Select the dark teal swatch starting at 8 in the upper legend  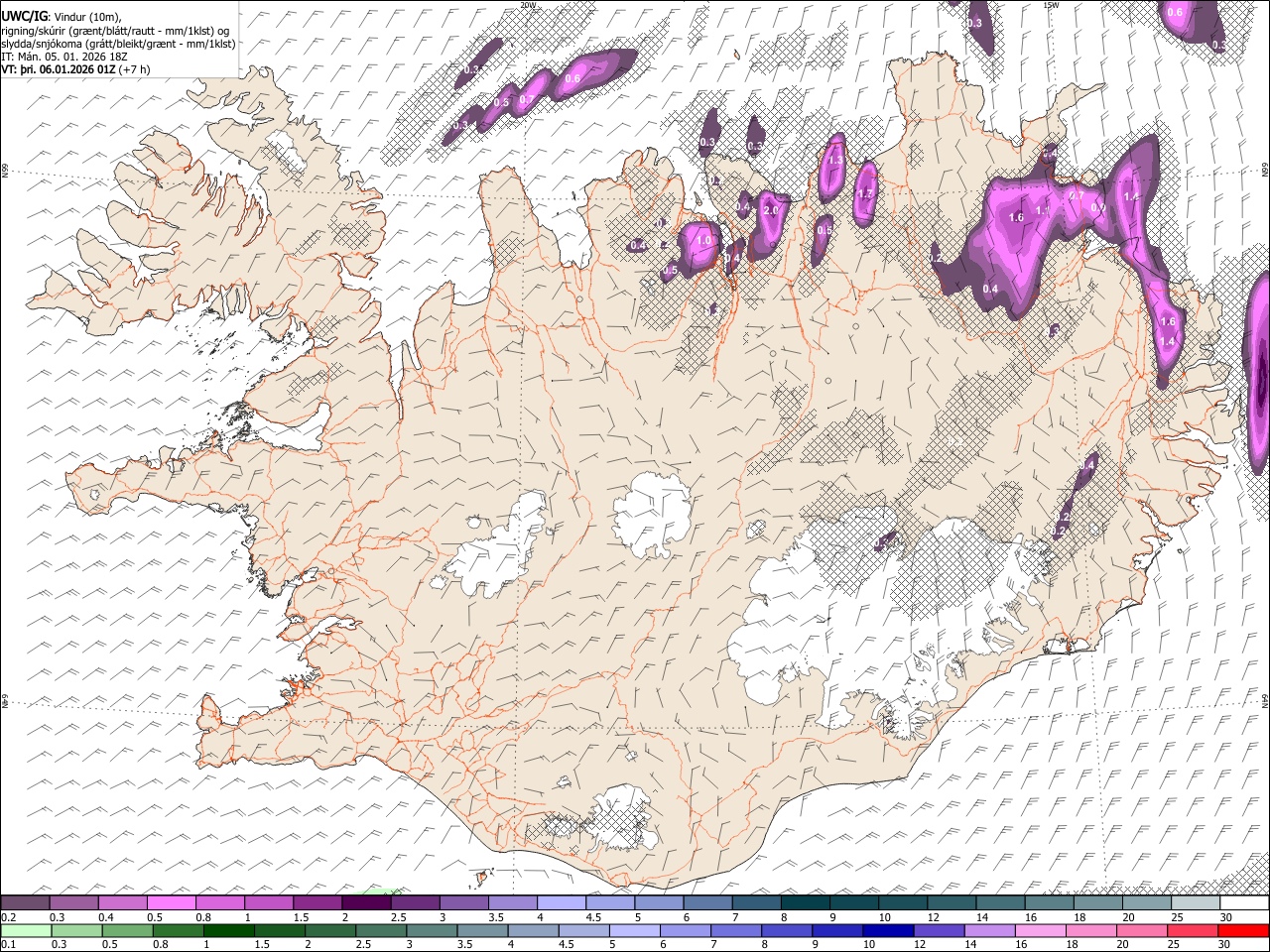point(804,902)
